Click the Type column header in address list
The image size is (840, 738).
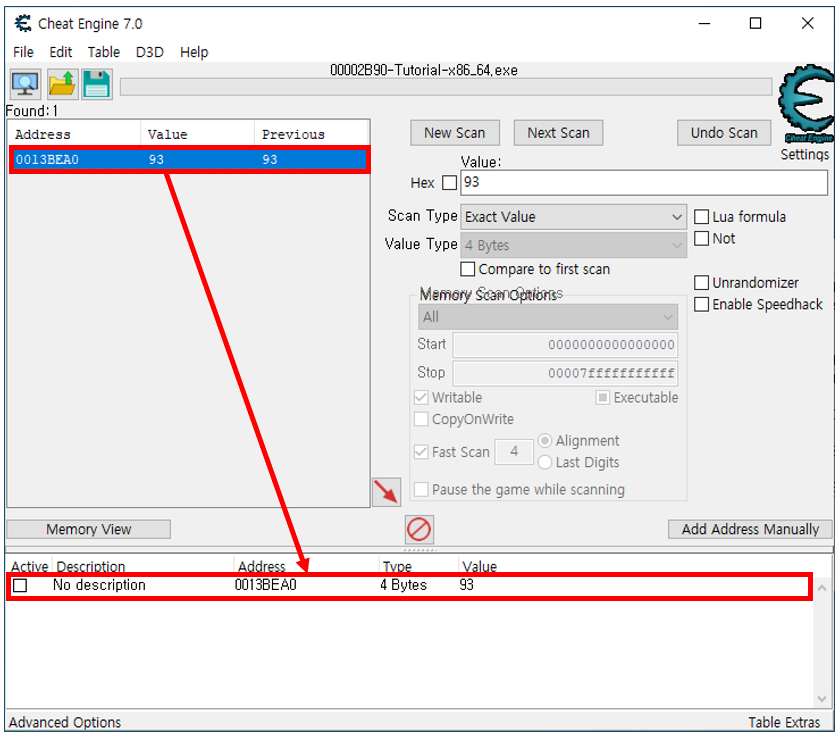point(397,566)
